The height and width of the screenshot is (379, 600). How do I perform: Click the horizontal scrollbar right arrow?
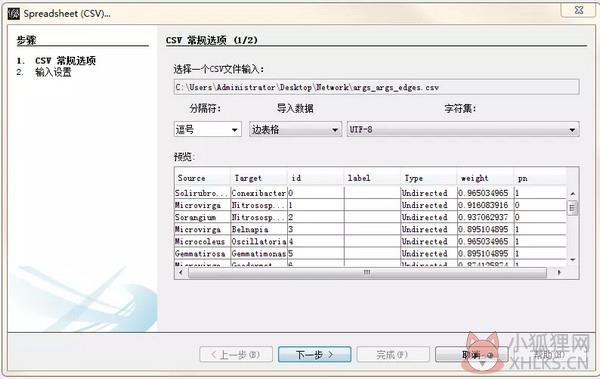[x=559, y=273]
